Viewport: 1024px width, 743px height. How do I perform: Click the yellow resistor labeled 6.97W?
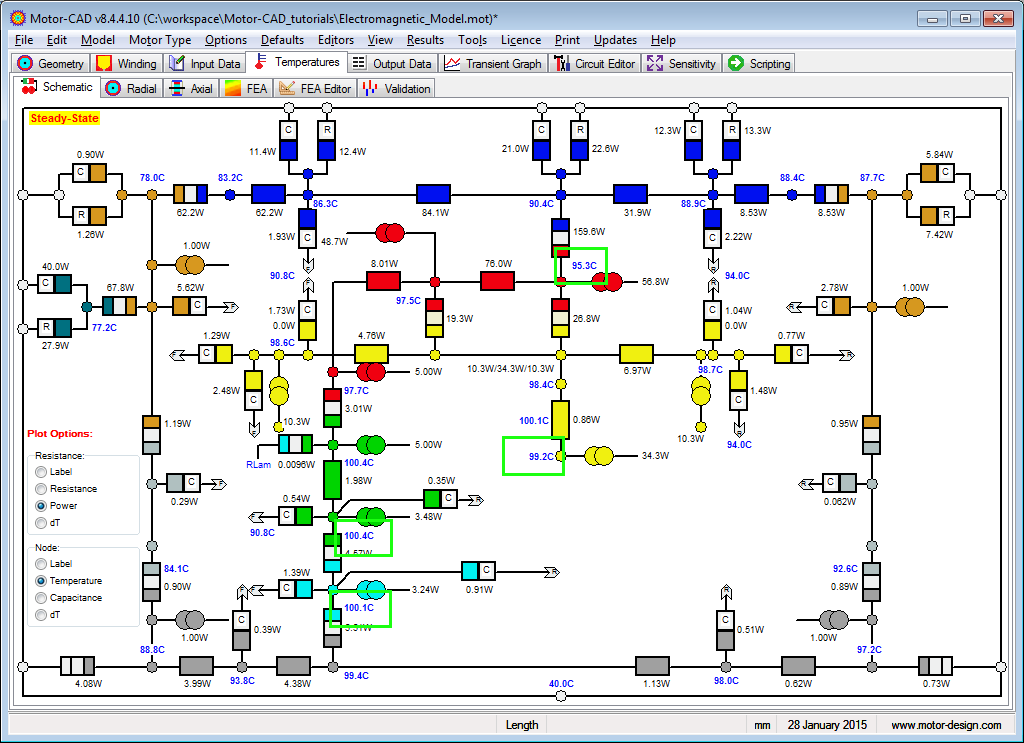(x=636, y=354)
